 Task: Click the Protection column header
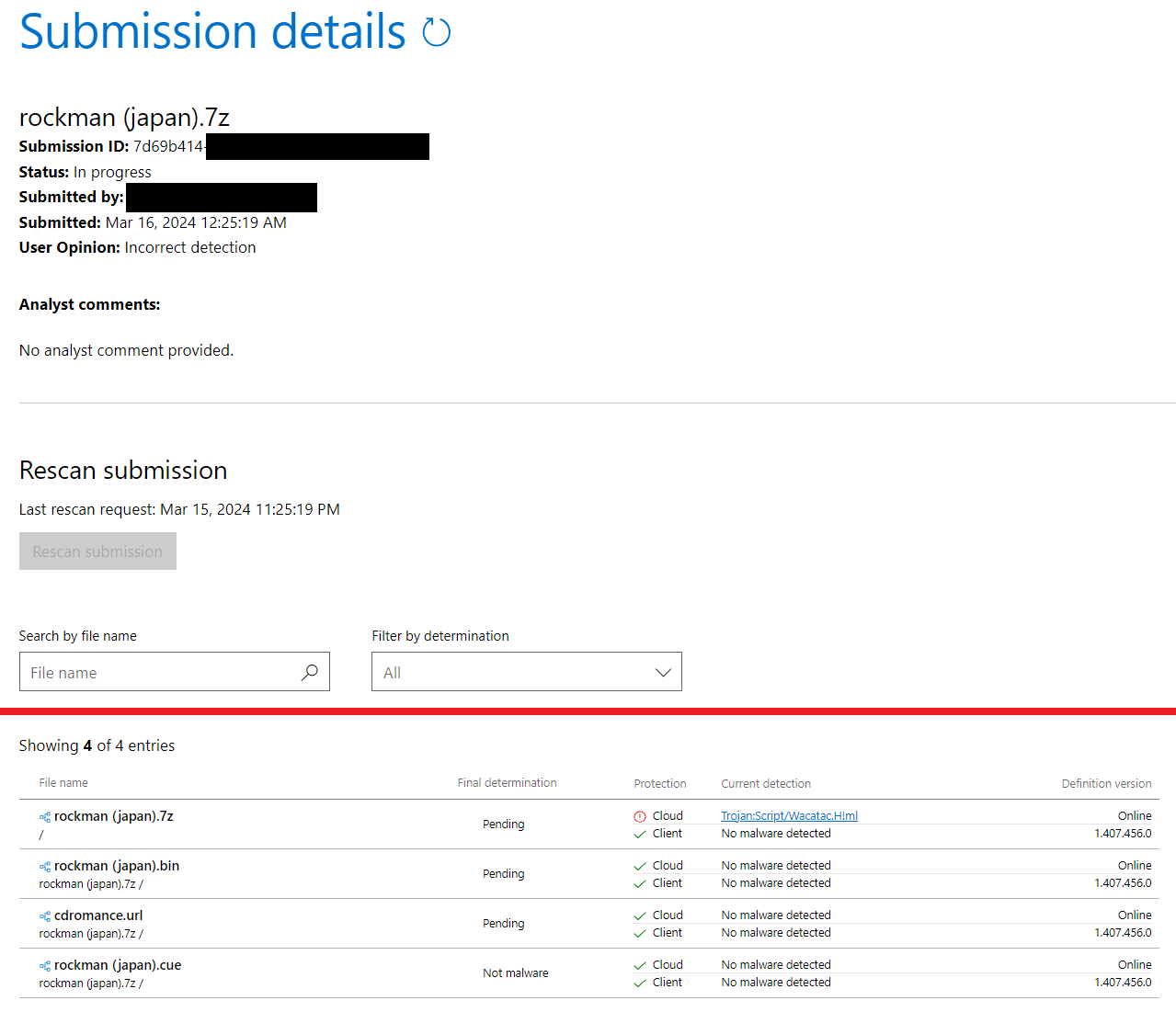click(x=659, y=784)
